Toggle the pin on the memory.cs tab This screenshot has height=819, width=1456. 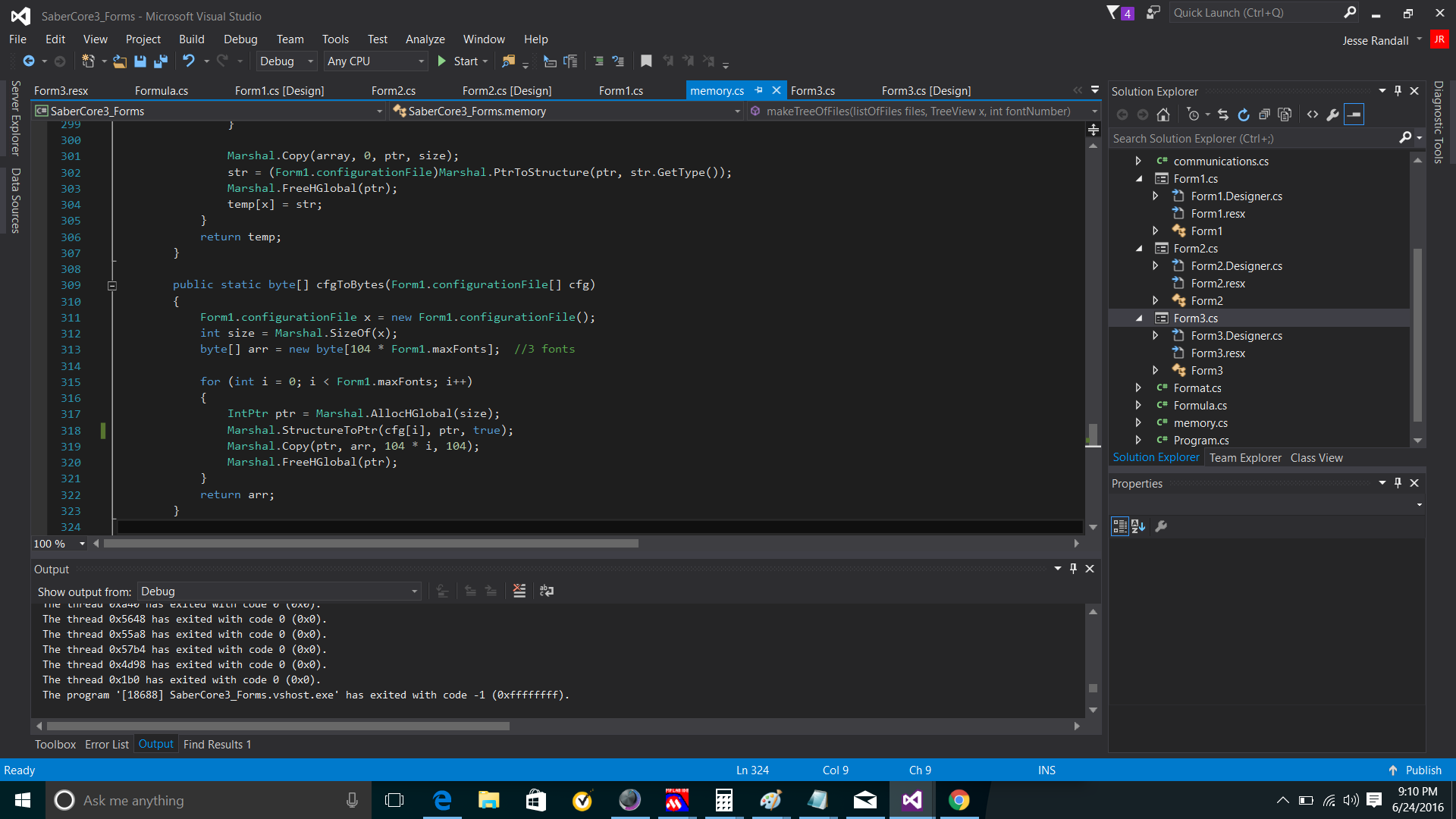759,90
